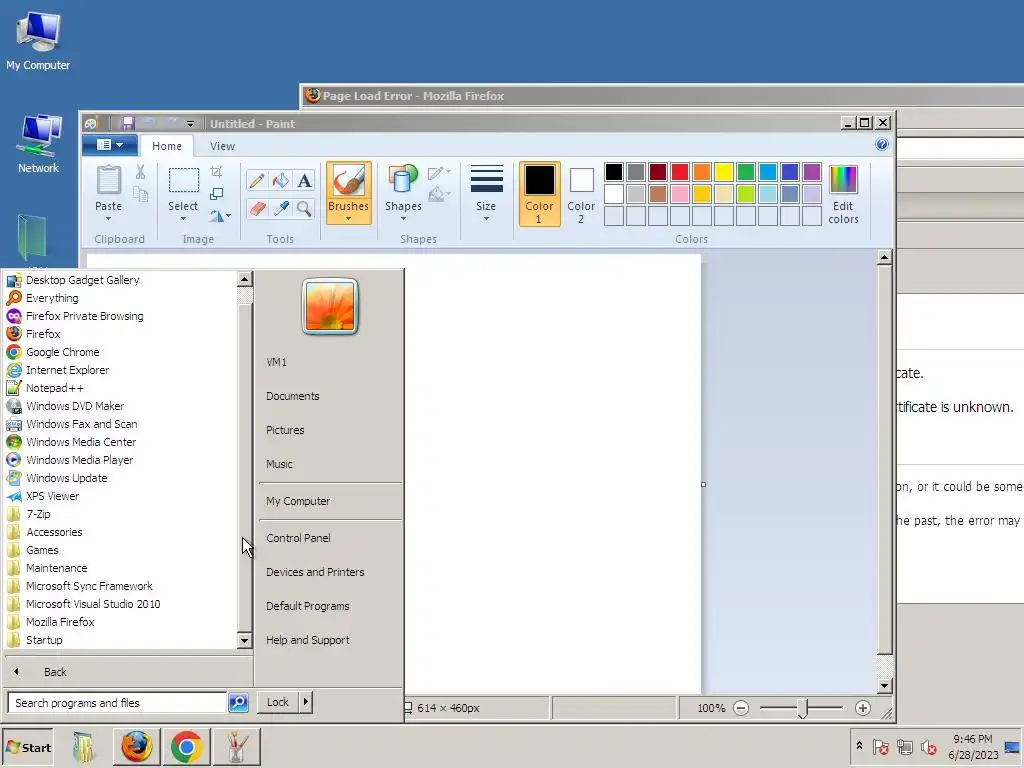Viewport: 1024px width, 768px height.
Task: Select the Text tool in Paint
Action: [304, 180]
